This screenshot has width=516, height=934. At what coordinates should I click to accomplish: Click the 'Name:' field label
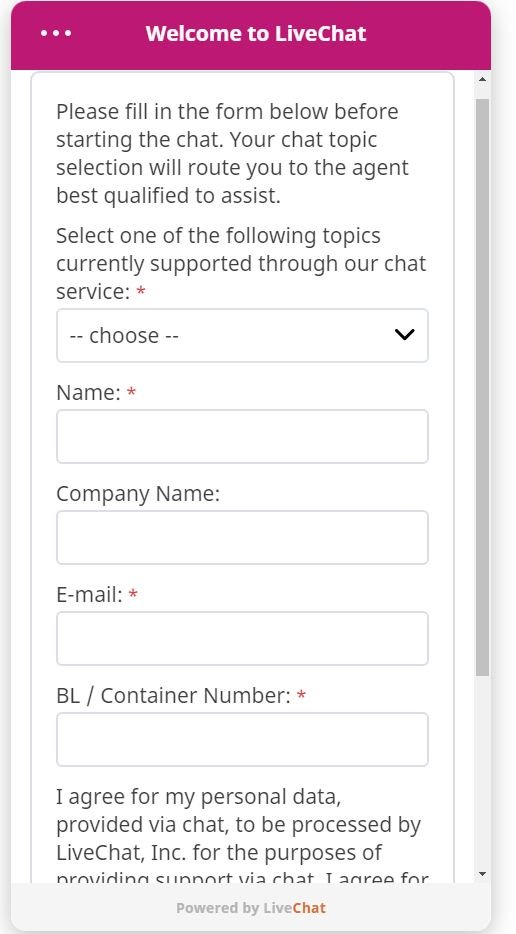(89, 393)
